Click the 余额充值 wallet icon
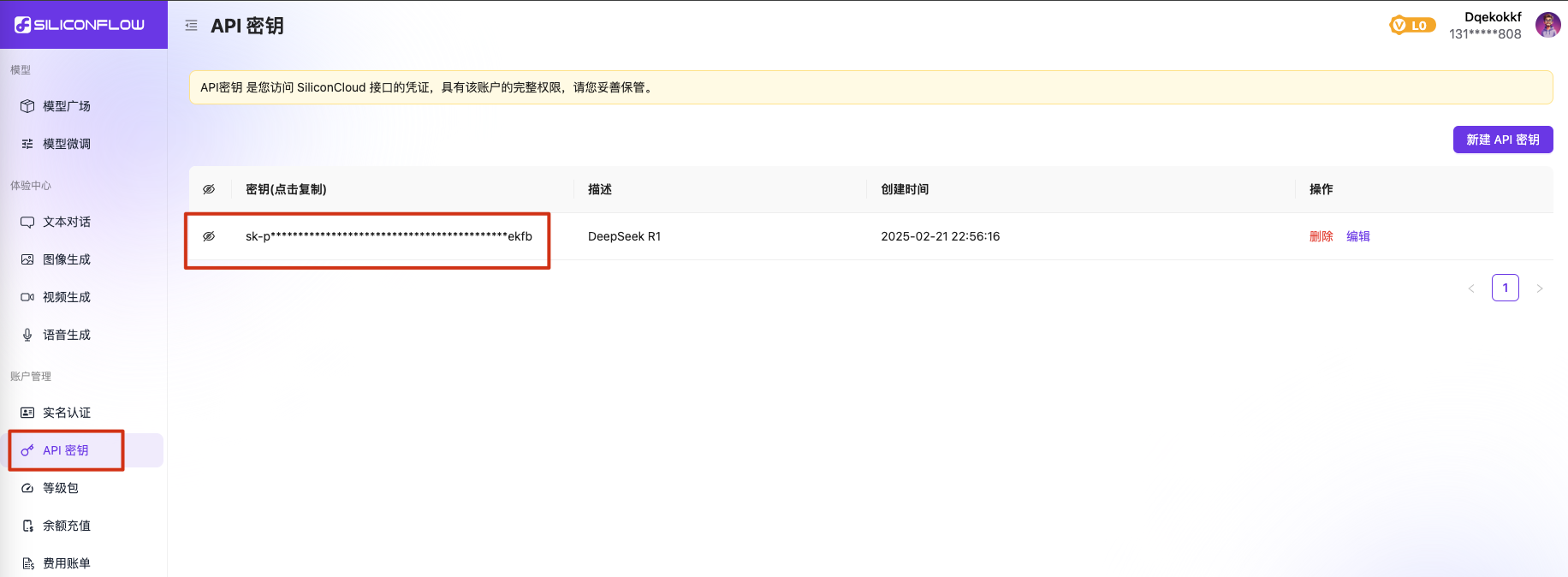 (x=27, y=526)
